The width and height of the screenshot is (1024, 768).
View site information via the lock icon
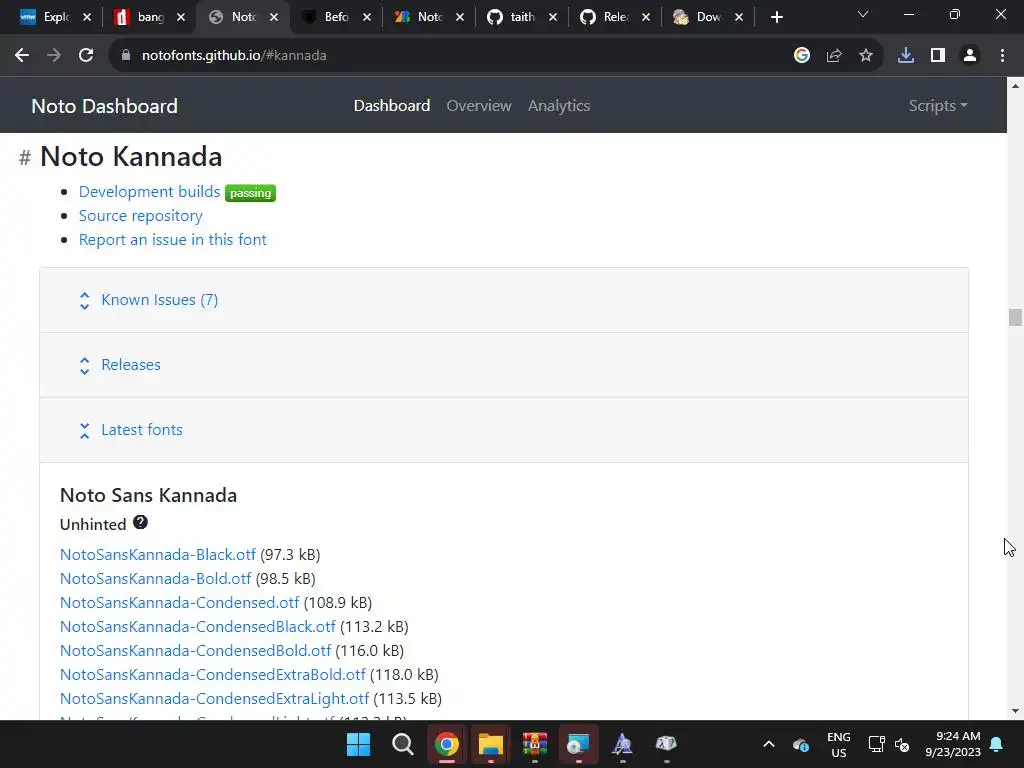coord(126,56)
